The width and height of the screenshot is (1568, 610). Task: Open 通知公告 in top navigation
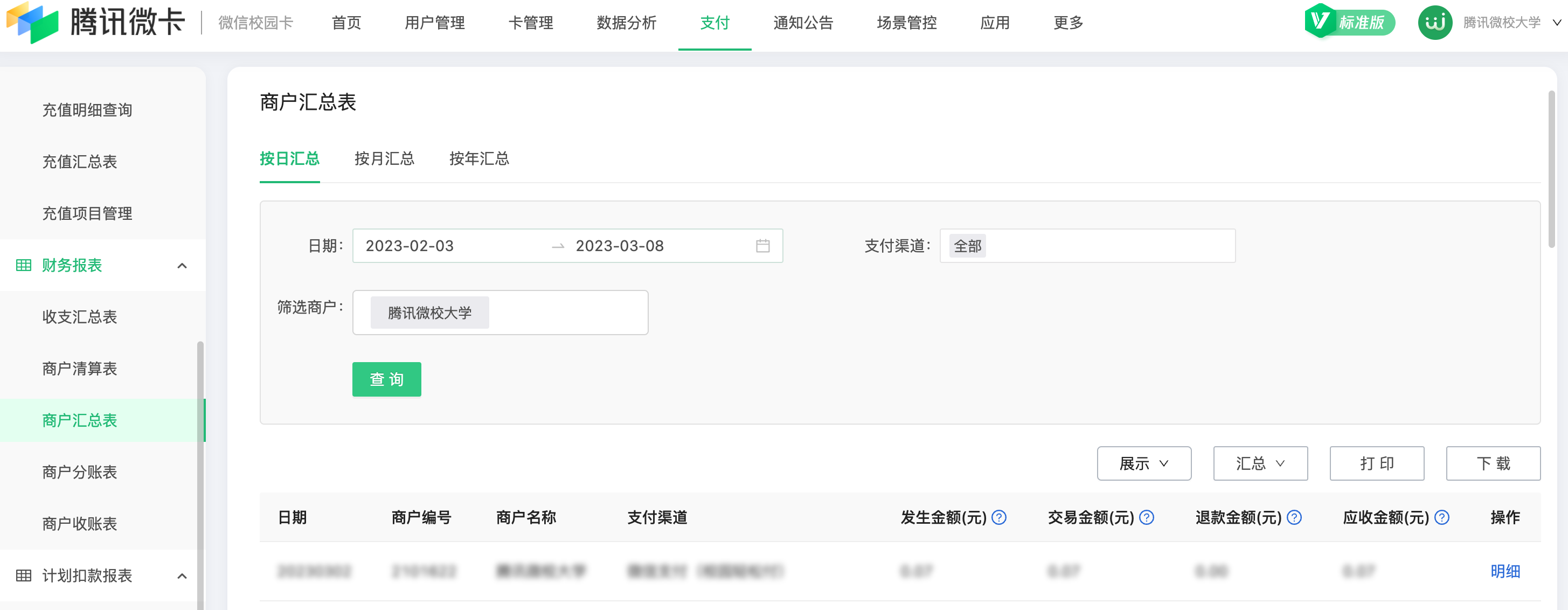tap(803, 23)
